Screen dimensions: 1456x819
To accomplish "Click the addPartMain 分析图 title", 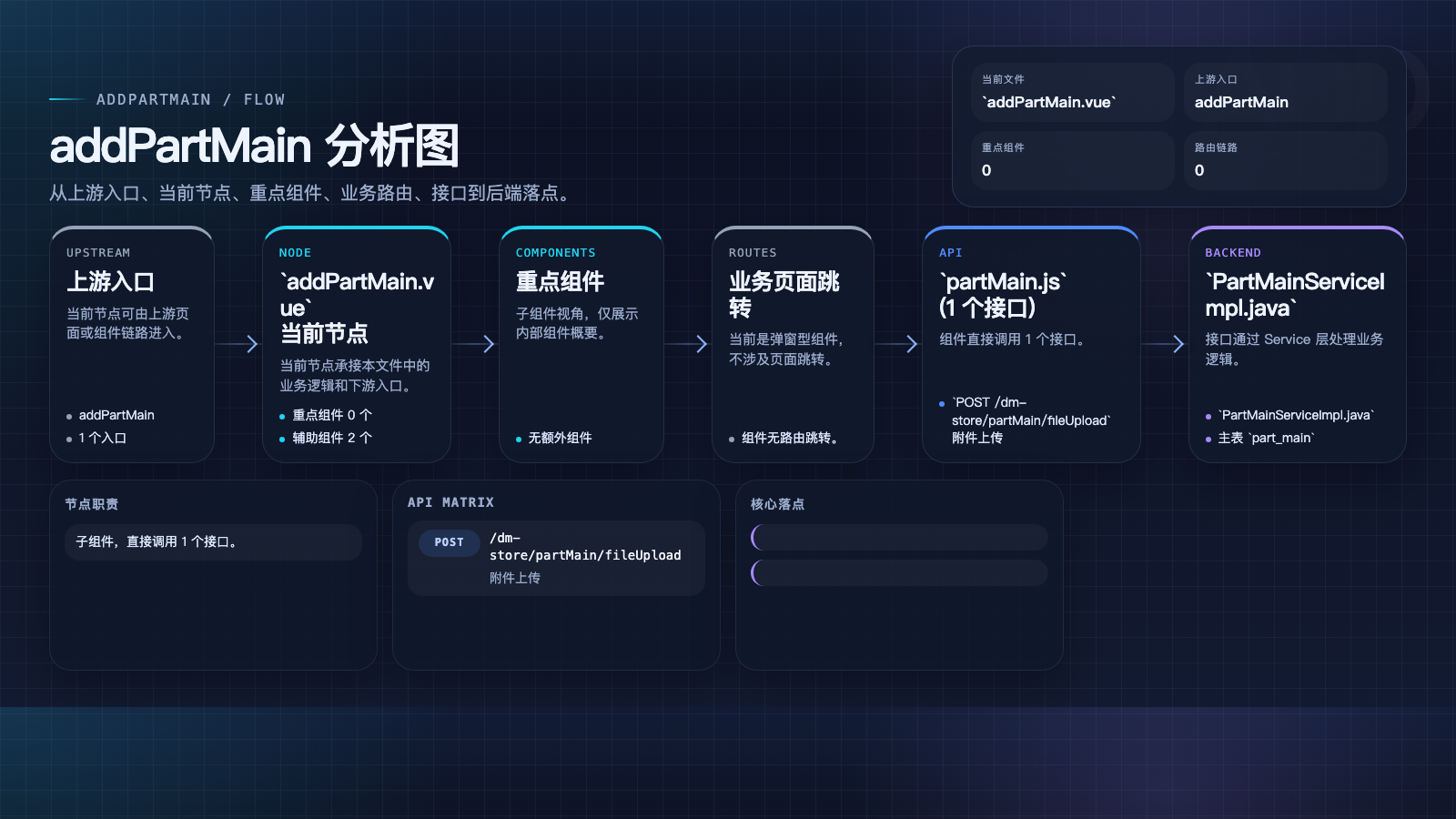I will tap(254, 146).
